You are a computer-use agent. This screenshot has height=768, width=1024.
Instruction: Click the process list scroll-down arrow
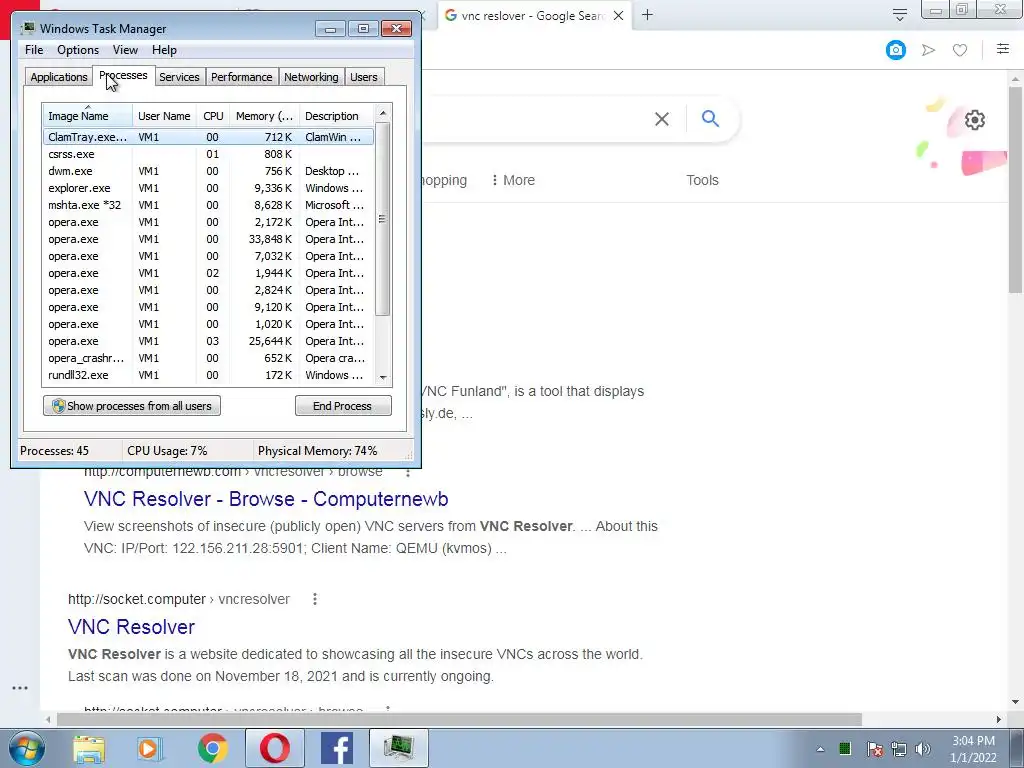[x=383, y=377]
